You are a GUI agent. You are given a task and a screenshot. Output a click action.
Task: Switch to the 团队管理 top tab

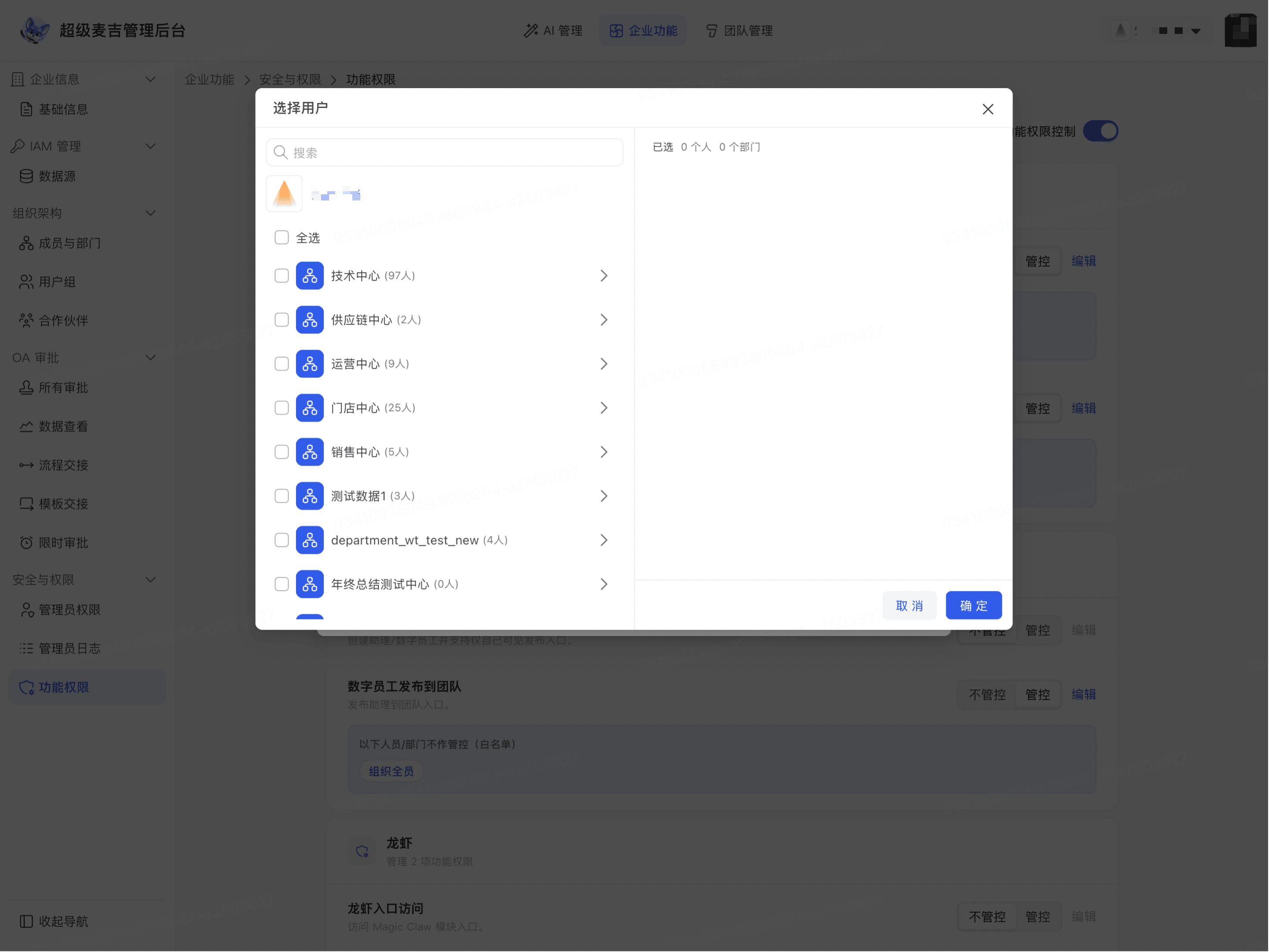(x=740, y=30)
